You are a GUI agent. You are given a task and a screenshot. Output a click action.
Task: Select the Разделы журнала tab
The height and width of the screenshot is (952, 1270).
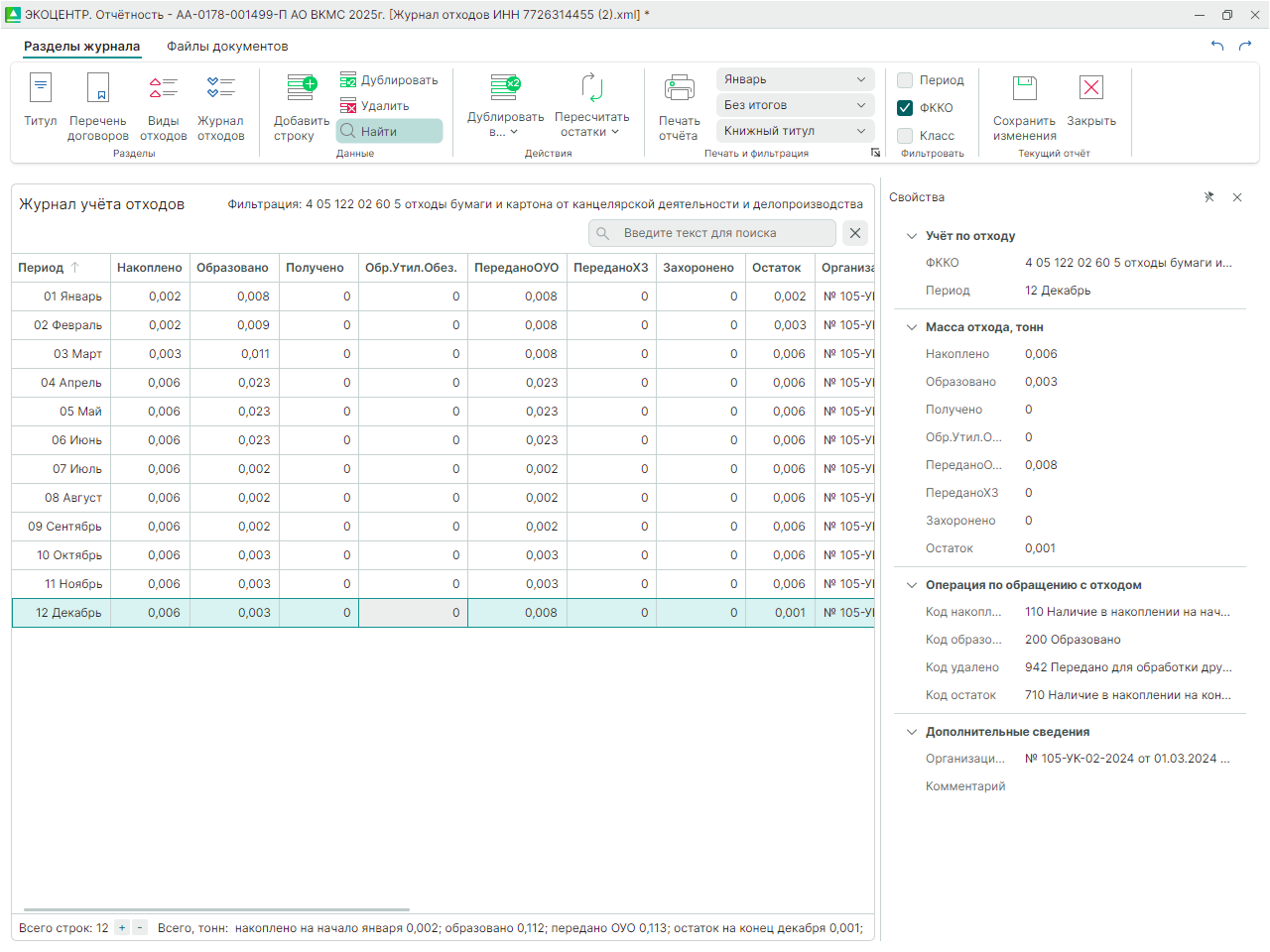coord(82,47)
